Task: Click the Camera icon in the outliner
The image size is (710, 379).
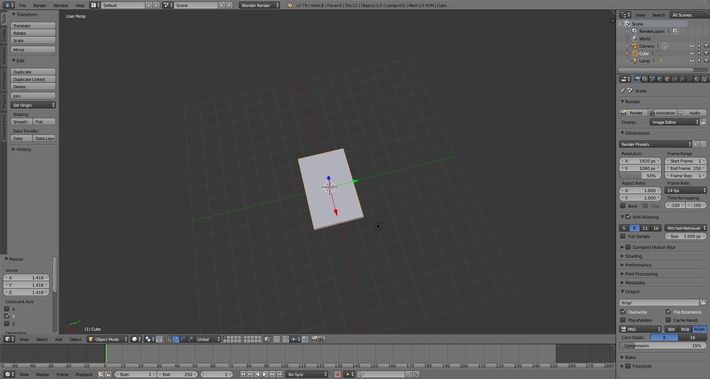Action: point(635,46)
